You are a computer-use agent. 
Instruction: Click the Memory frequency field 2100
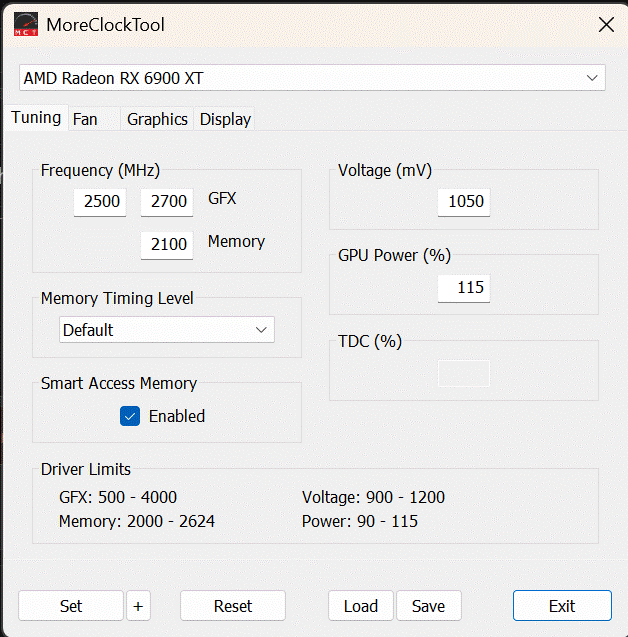point(167,245)
